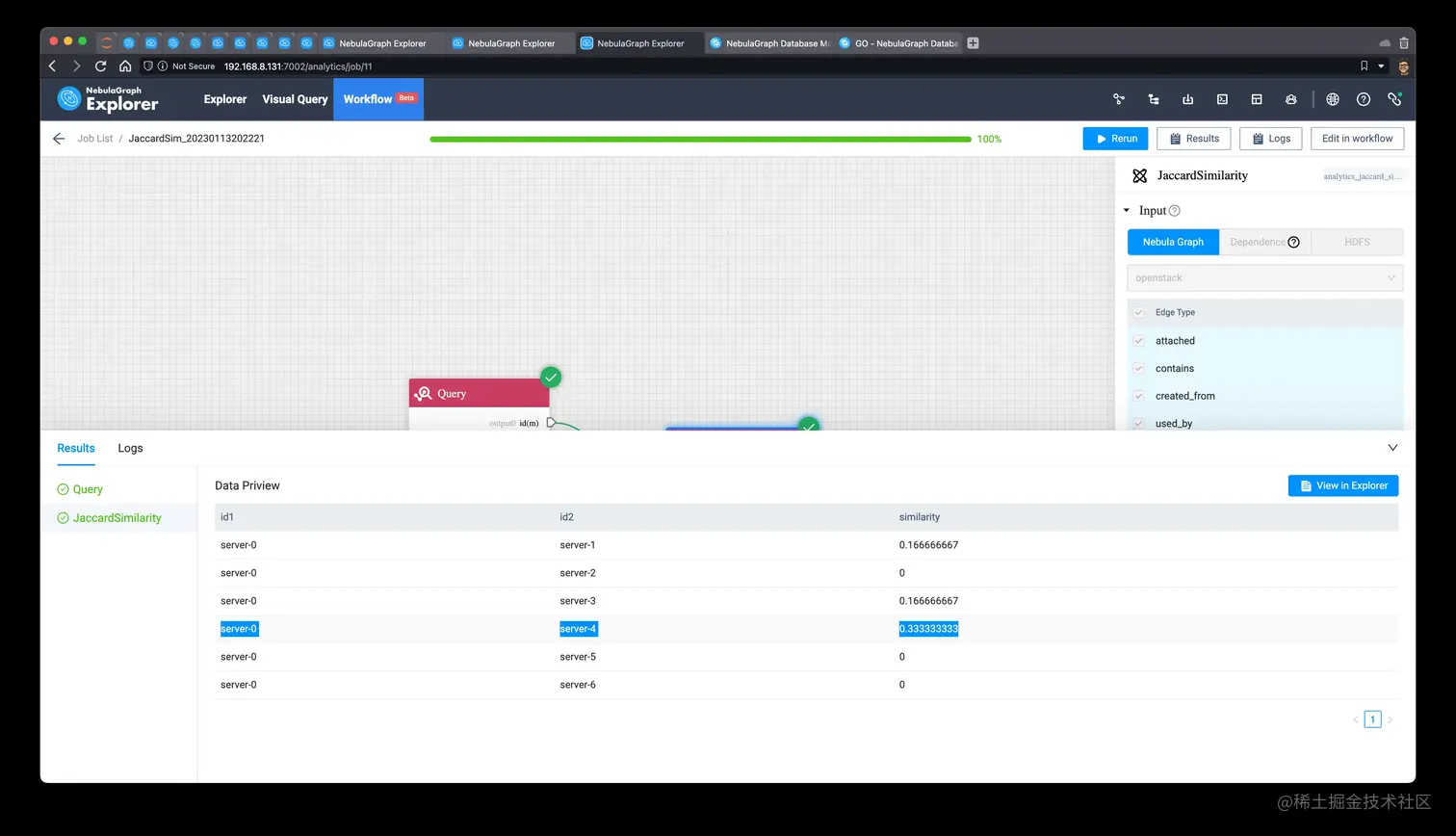The height and width of the screenshot is (836, 1456).
Task: Open the openstack graph space dropdown
Action: (x=1265, y=278)
